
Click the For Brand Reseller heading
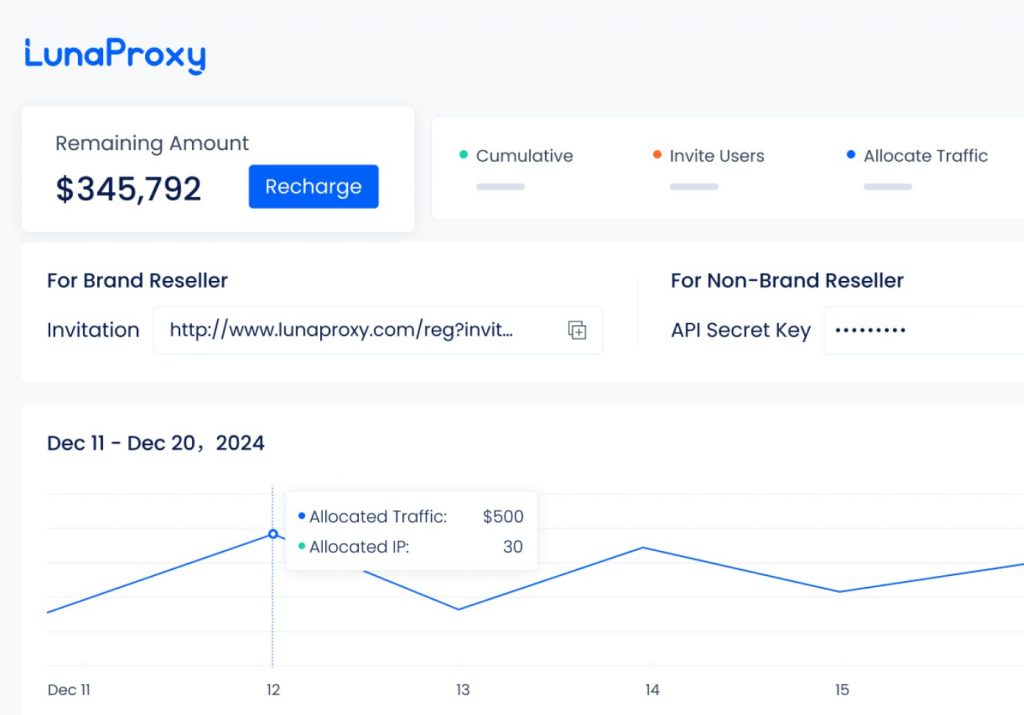tap(137, 281)
